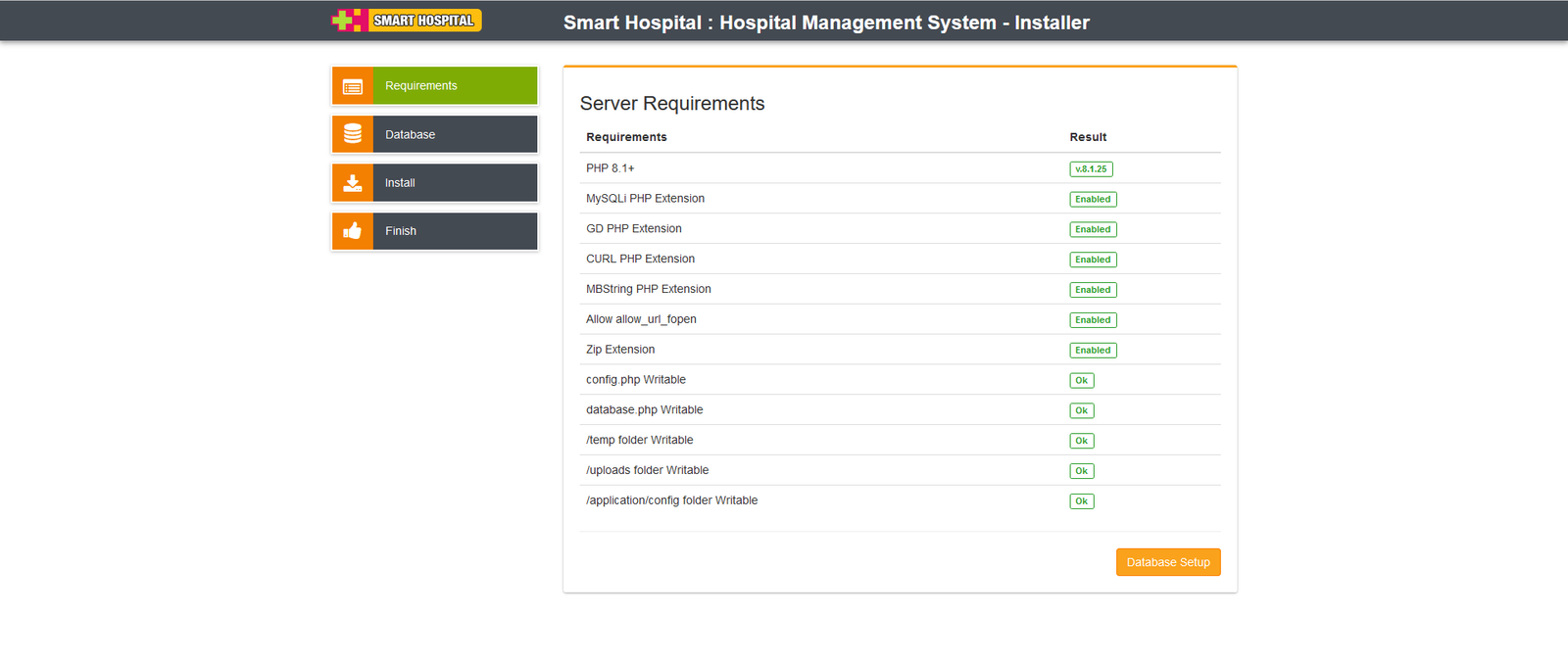Click the Enabled badge for Zip Extension

[1093, 351]
